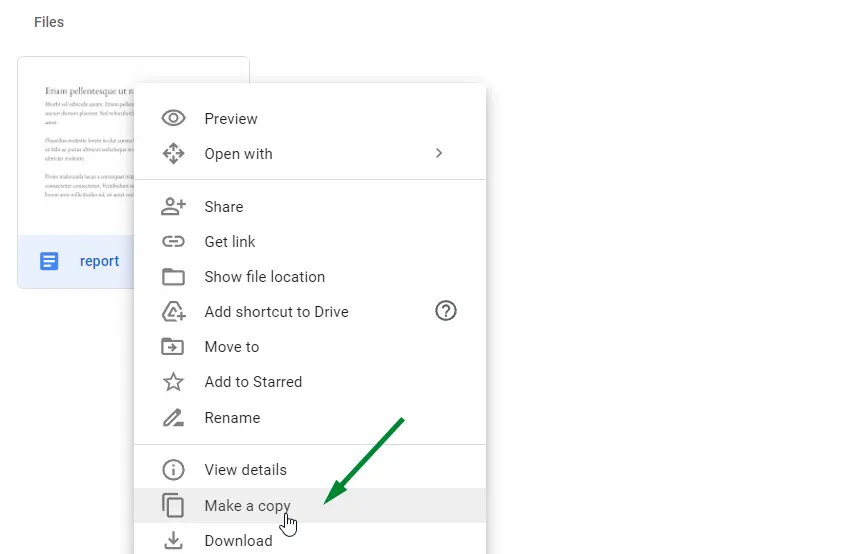Select the Open with menu entry
This screenshot has width=857, height=554.
click(x=310, y=154)
